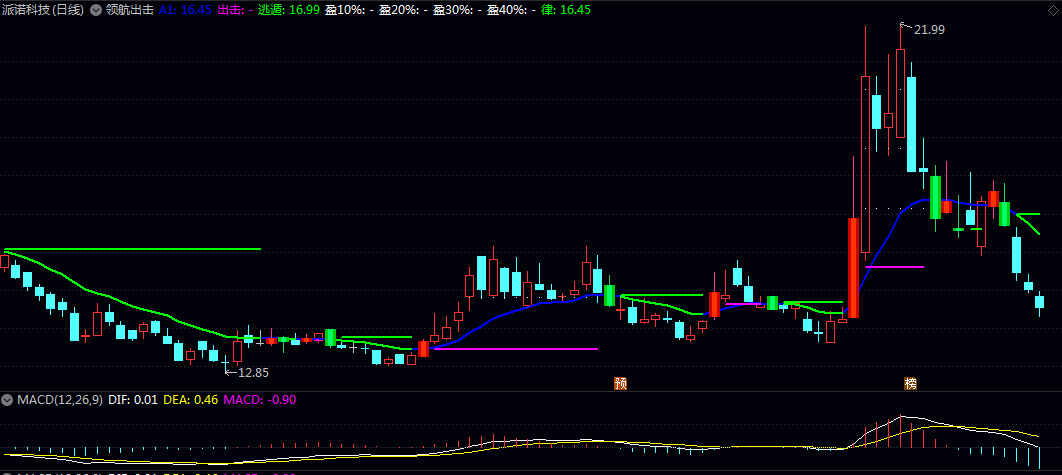
Task: Select the 21.99 high price label
Action: point(929,29)
